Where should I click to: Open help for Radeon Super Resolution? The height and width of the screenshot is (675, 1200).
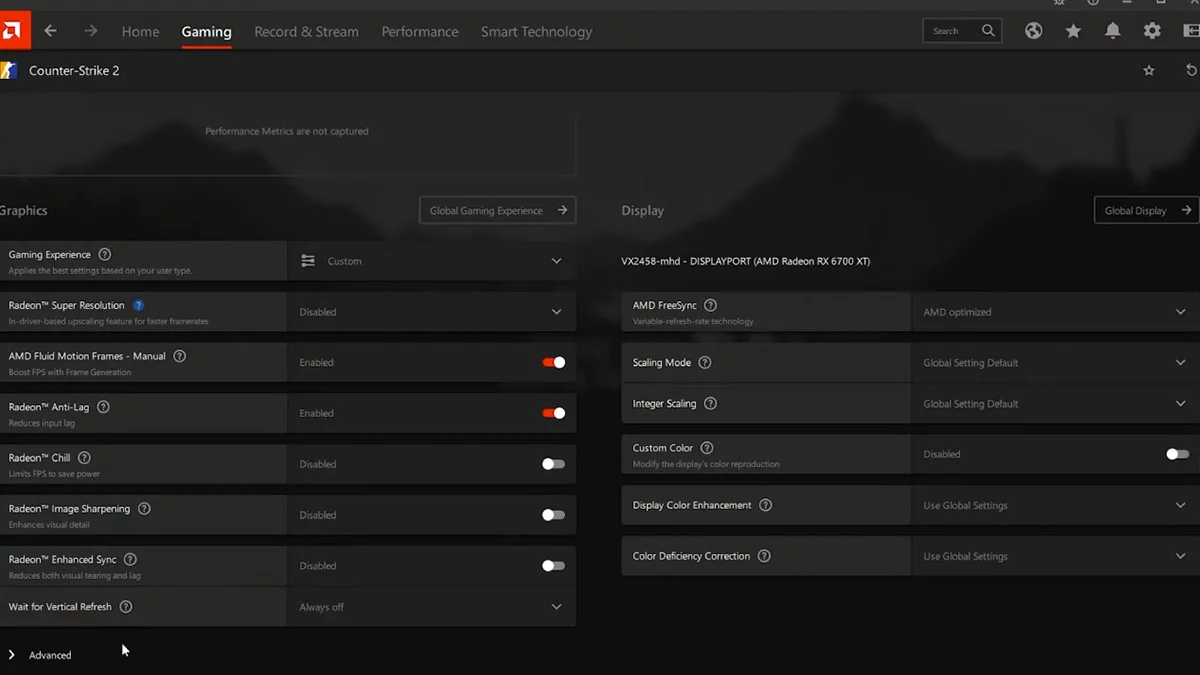point(139,306)
